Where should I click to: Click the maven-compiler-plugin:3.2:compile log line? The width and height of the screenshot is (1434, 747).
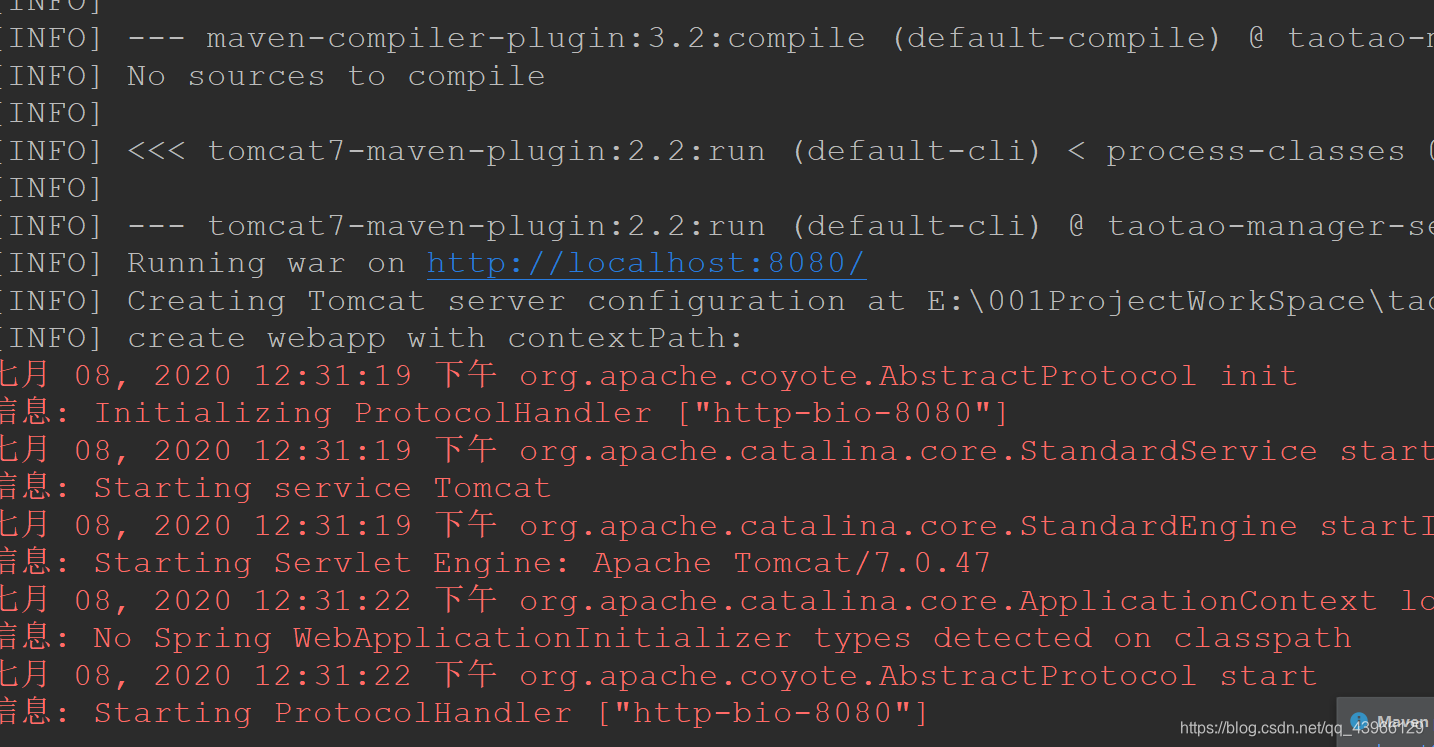tap(717, 39)
